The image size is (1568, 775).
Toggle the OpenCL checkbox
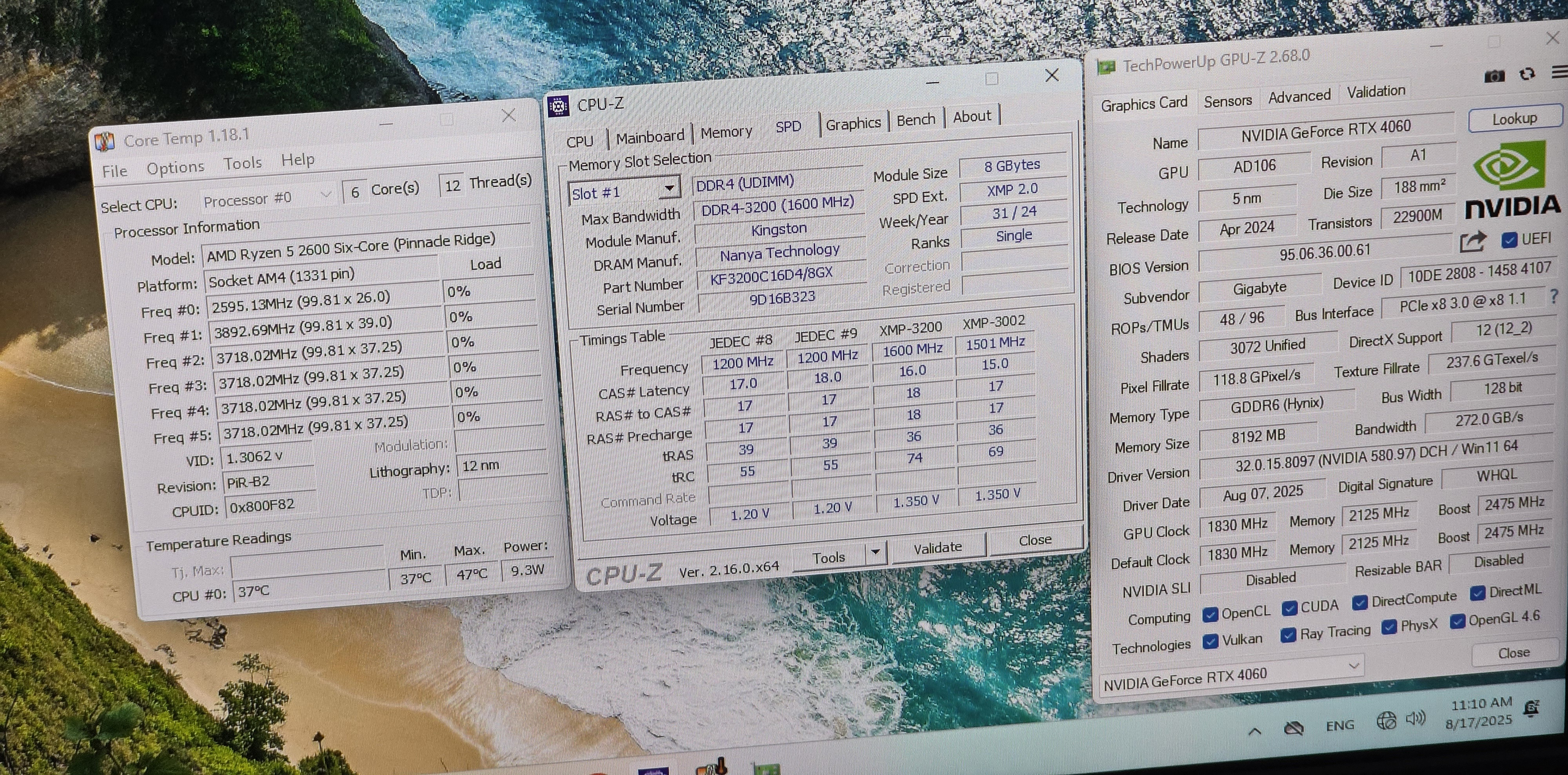[1210, 615]
